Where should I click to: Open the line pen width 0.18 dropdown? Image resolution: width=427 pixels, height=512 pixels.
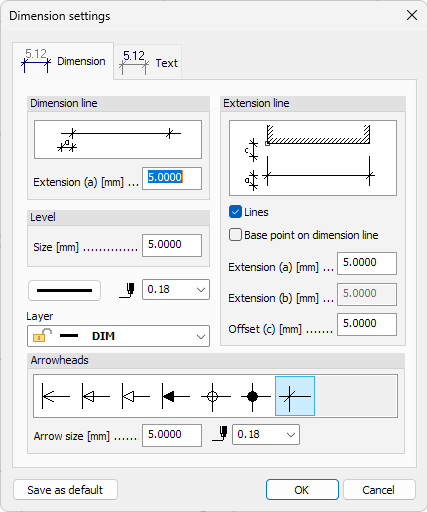(x=176, y=289)
